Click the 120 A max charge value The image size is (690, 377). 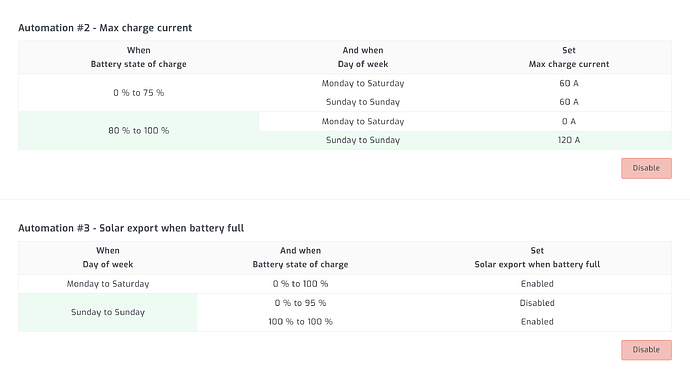tap(569, 140)
